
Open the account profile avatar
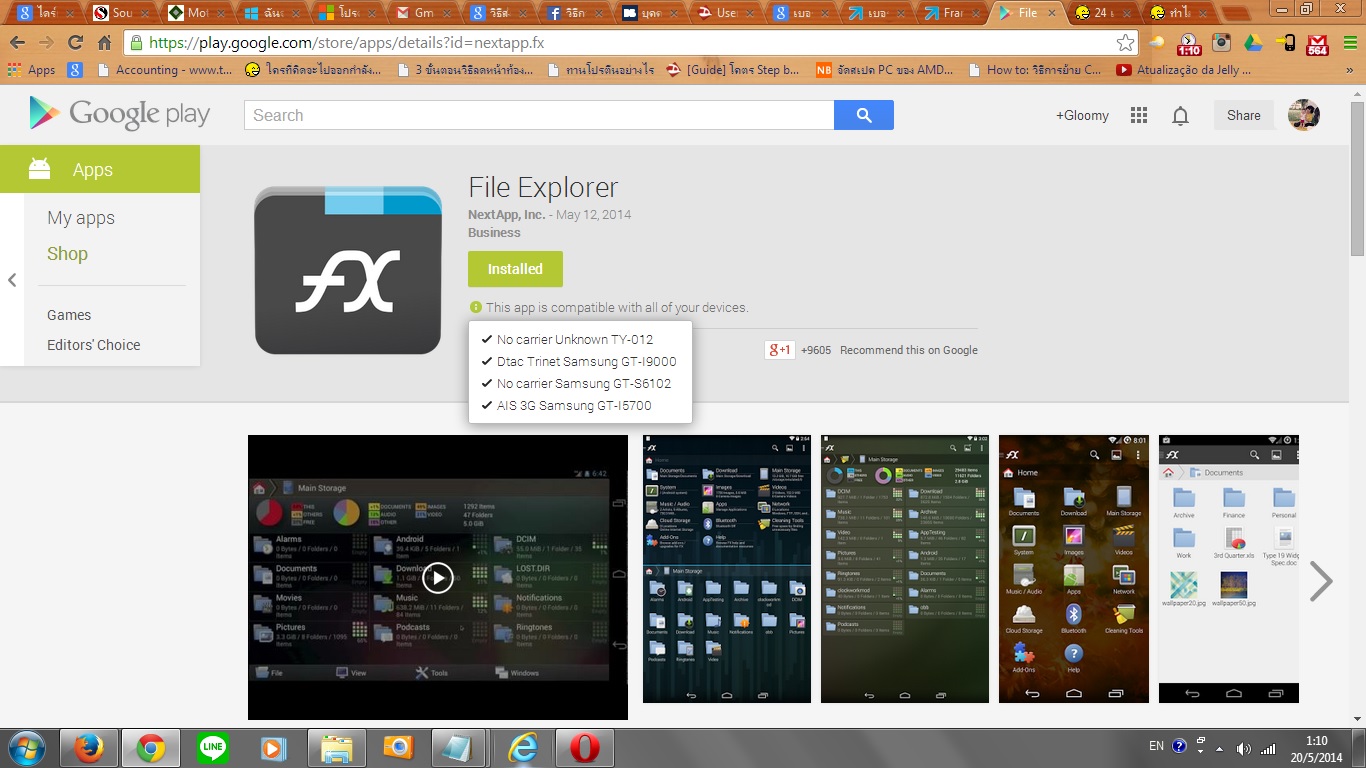tap(1304, 115)
